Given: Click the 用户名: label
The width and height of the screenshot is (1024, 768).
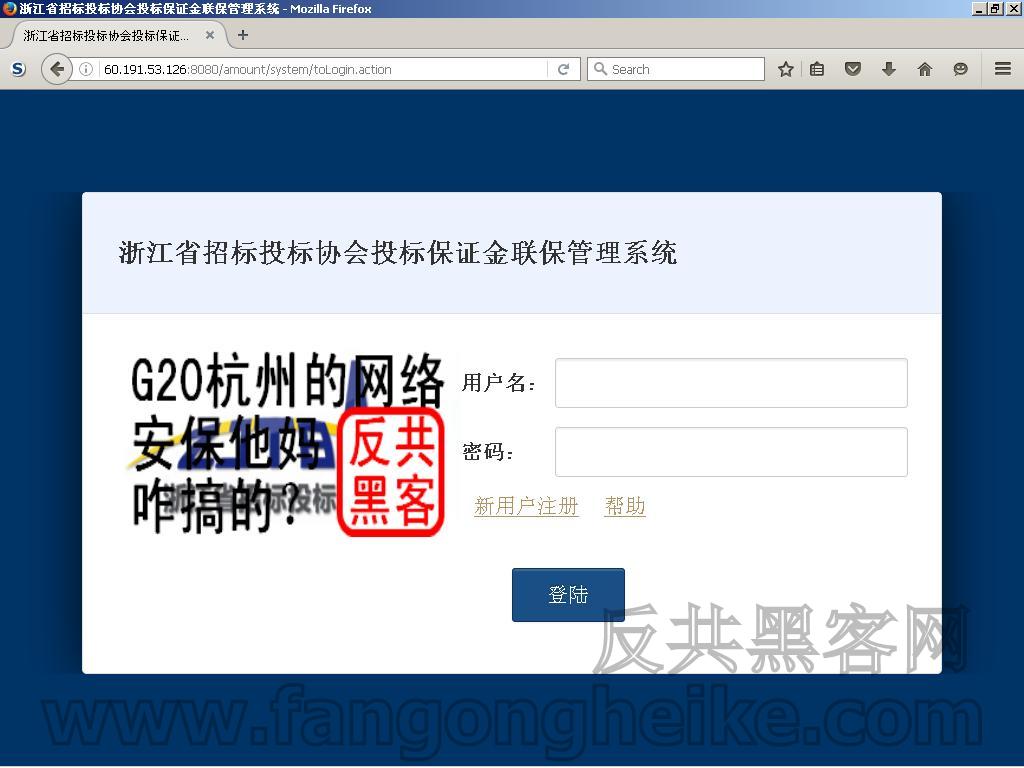Looking at the screenshot, I should [498, 383].
